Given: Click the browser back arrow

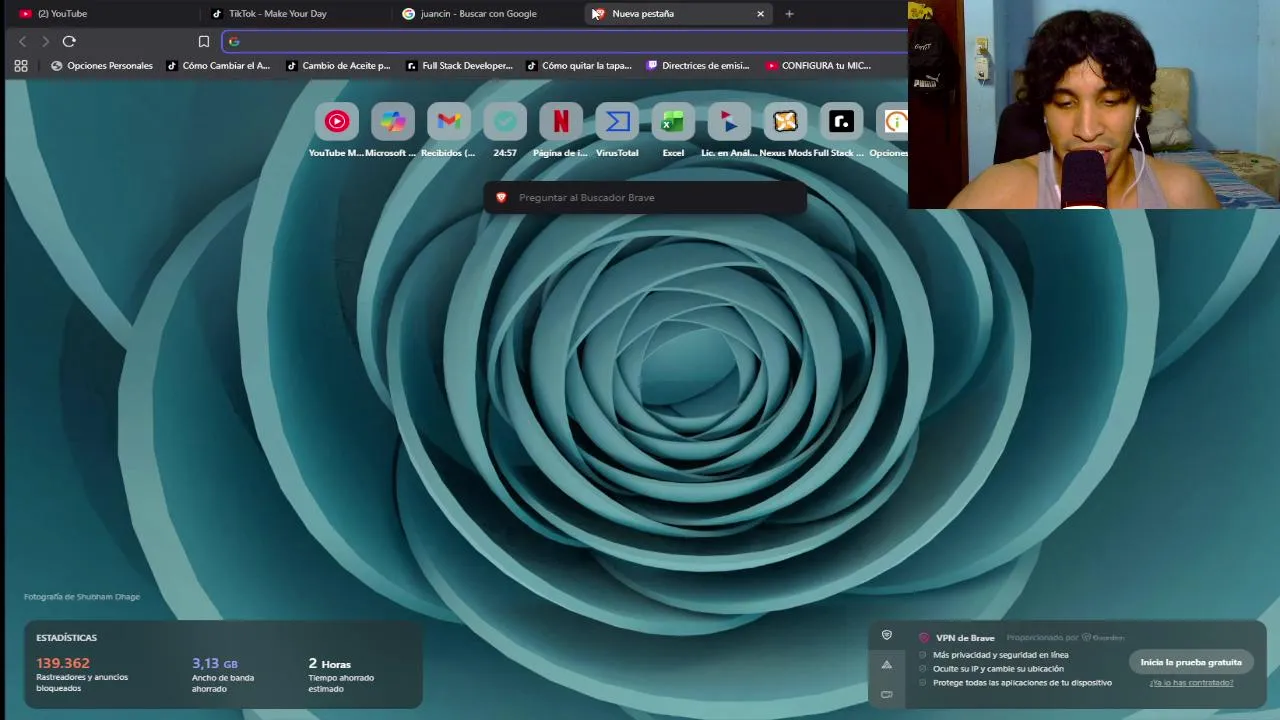Looking at the screenshot, I should 22,41.
